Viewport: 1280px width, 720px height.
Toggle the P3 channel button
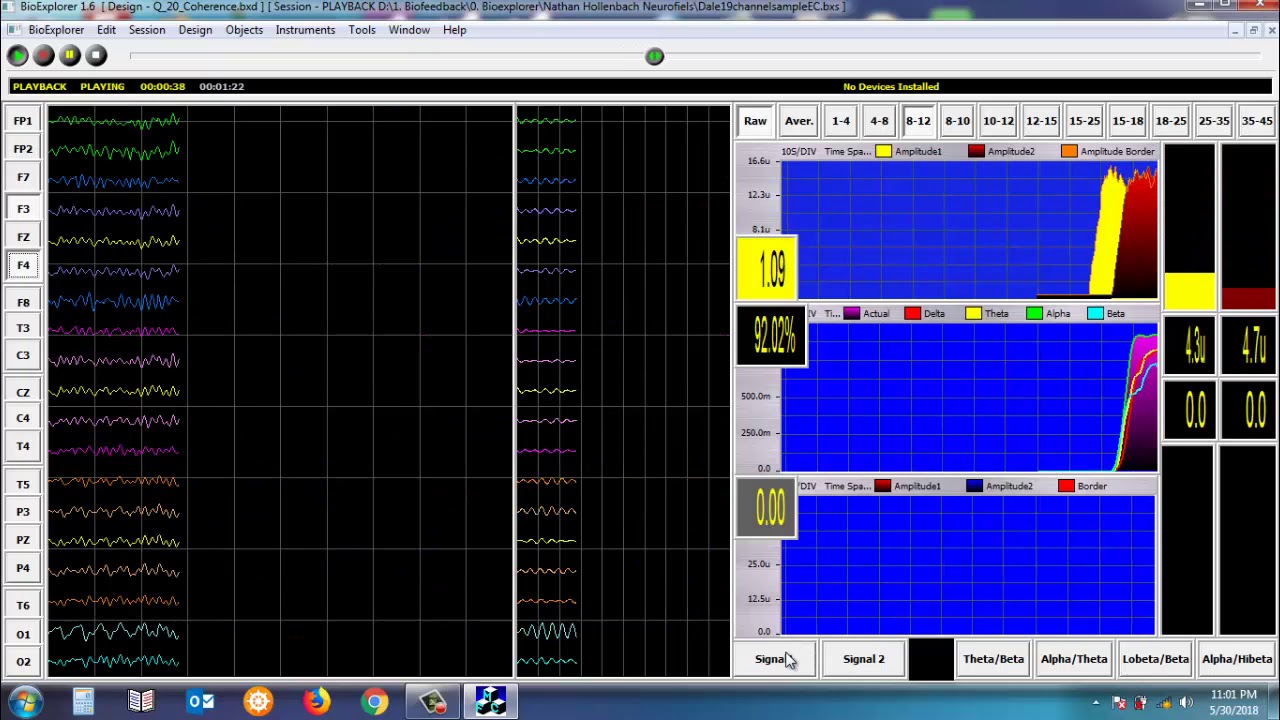[x=23, y=512]
